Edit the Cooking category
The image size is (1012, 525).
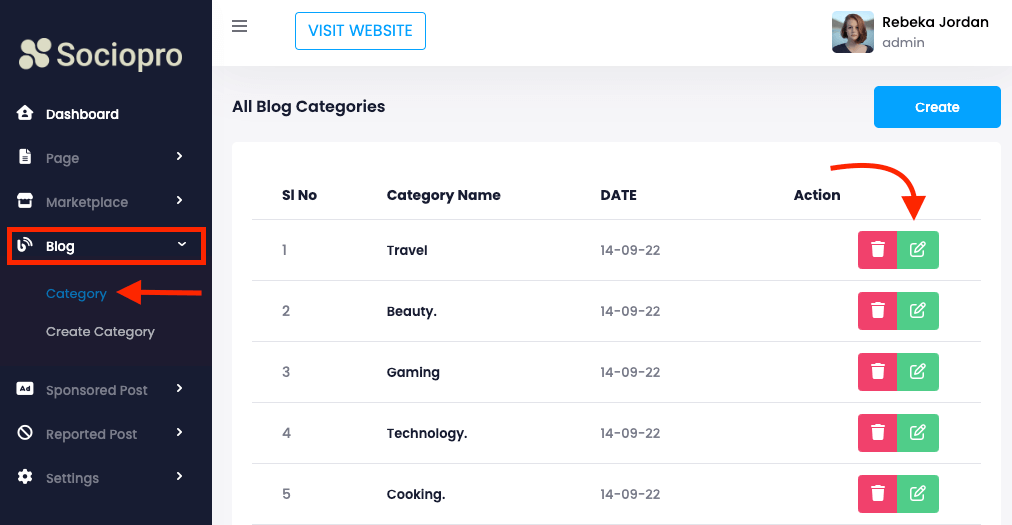tap(918, 494)
